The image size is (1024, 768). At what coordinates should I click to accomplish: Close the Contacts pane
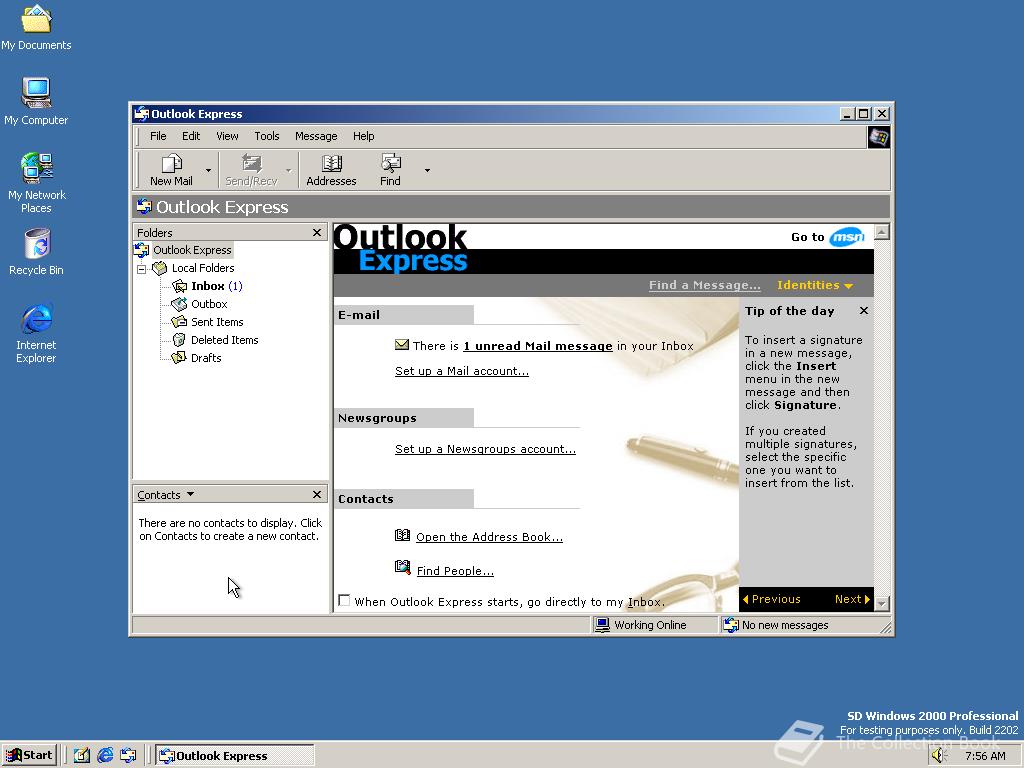click(317, 494)
